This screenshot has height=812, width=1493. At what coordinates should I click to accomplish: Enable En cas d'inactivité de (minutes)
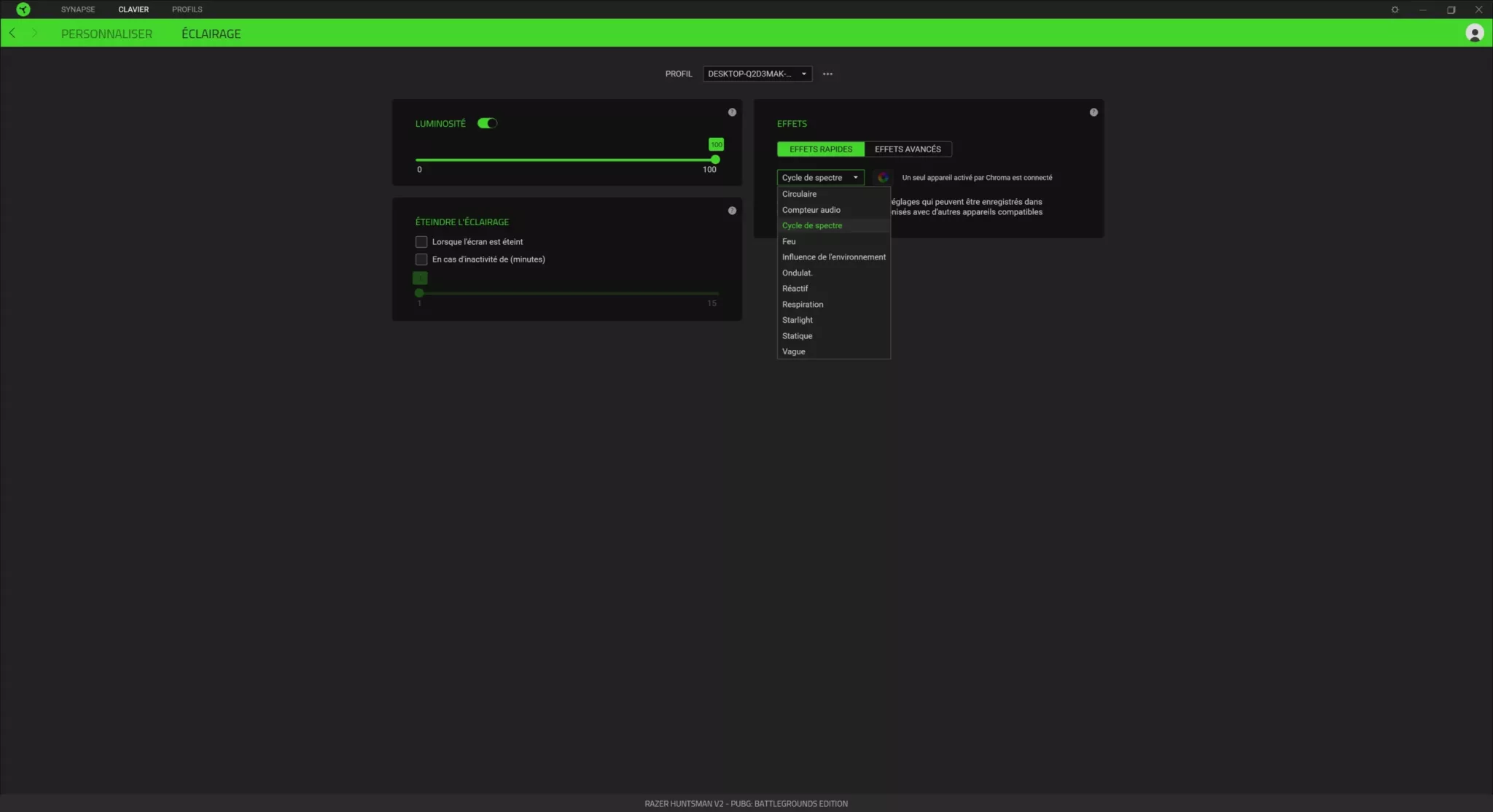[421, 259]
